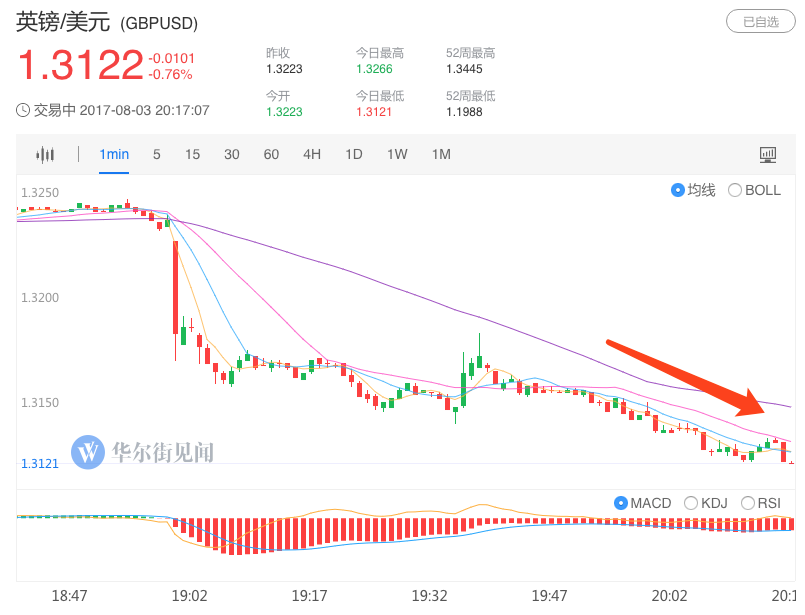The height and width of the screenshot is (615, 805).
Task: Click the candlestick chart type icon
Action: tap(45, 155)
